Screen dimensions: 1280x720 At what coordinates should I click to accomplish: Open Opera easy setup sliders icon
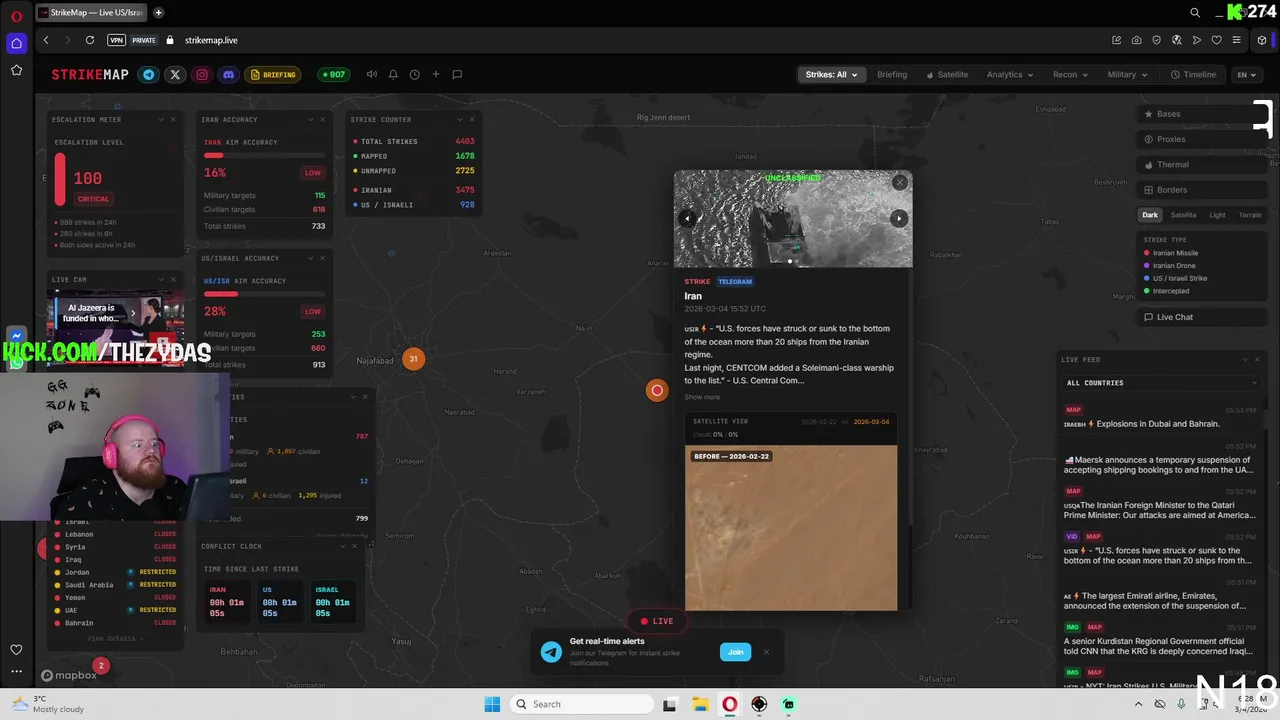[x=1236, y=40]
